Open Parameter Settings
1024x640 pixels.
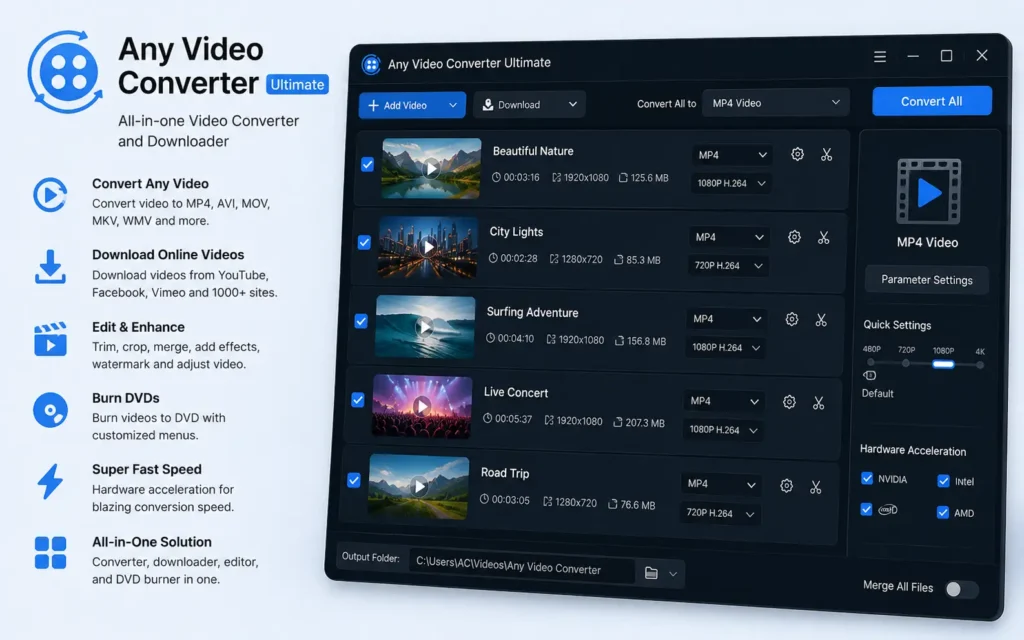[x=927, y=280]
